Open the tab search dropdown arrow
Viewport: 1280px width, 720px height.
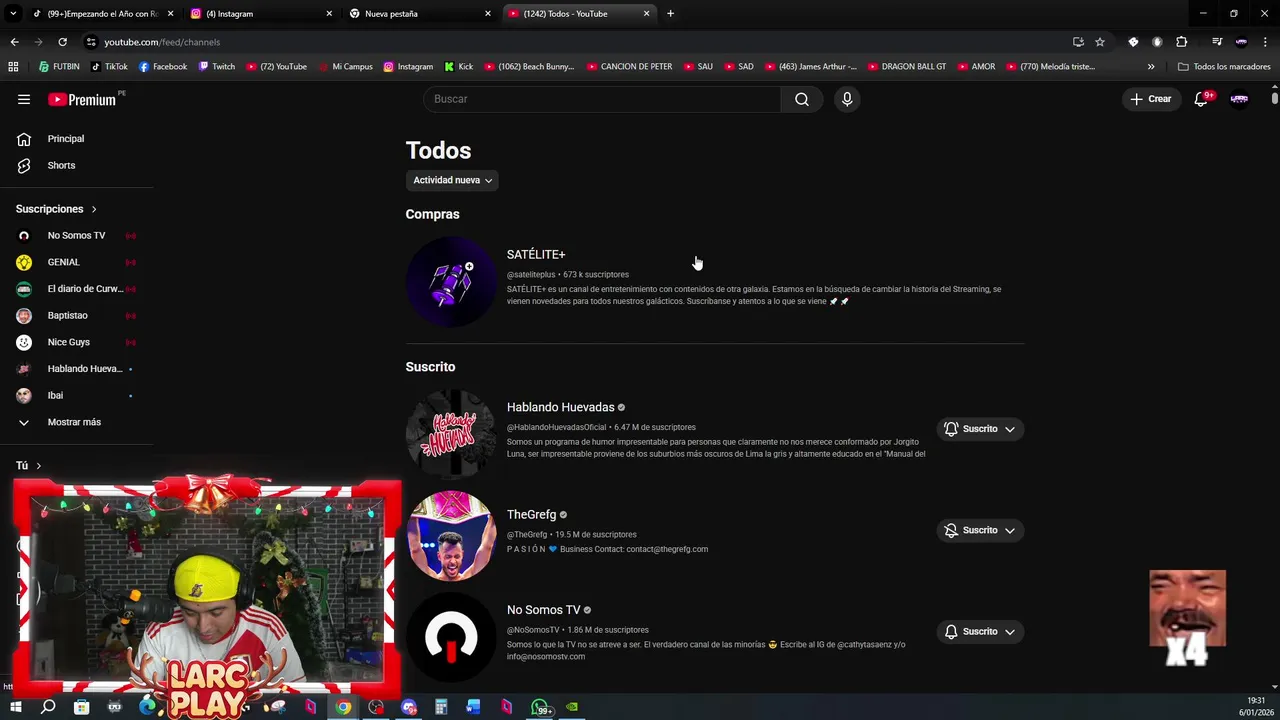13,14
